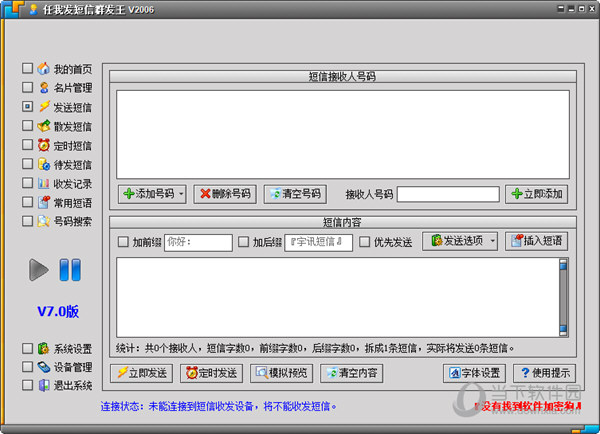Click the 删除号码 button

[225, 194]
